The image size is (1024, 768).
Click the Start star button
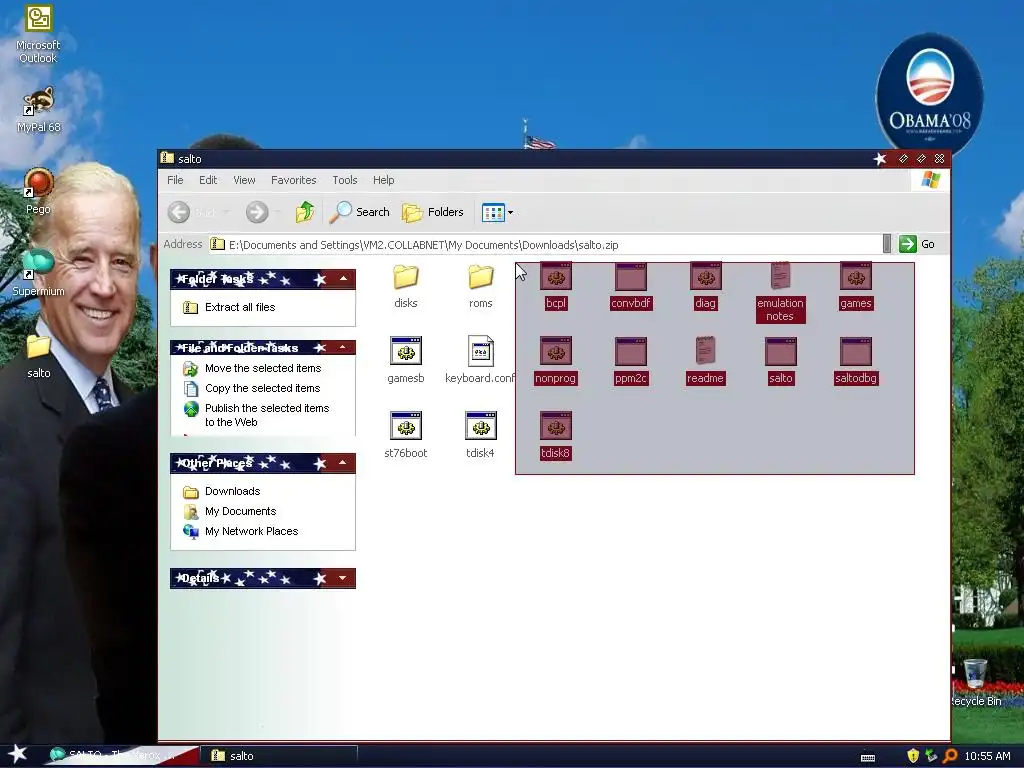click(x=17, y=754)
